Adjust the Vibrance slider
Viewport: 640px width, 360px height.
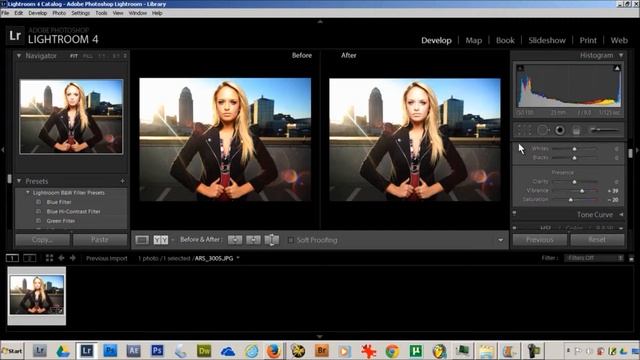tap(582, 191)
